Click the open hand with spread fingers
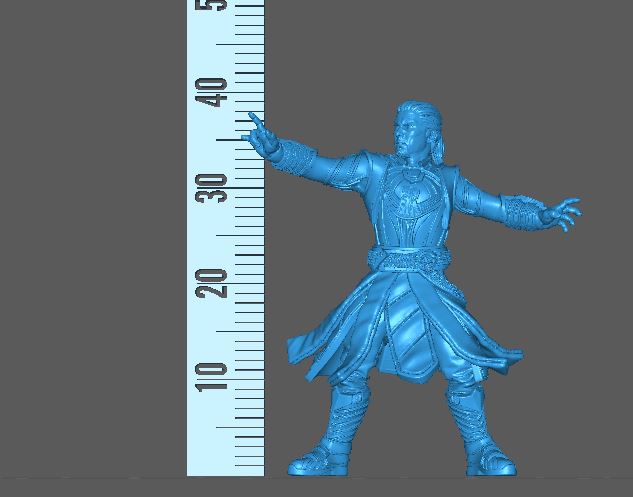Image resolution: width=633 pixels, height=497 pixels. pyautogui.click(x=559, y=213)
